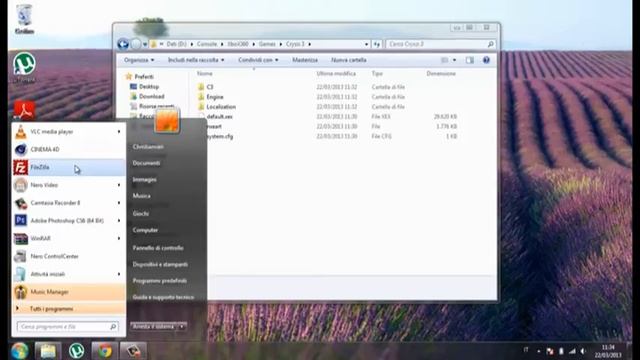Image resolution: width=640 pixels, height=360 pixels.
Task: Open Dispositivi e stampanti
Action: (x=160, y=264)
